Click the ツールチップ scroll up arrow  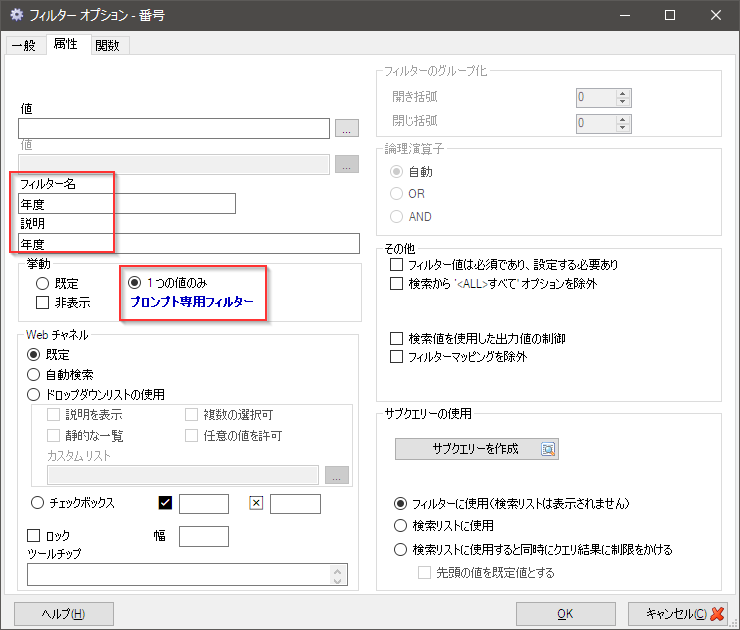pyautogui.click(x=337, y=571)
